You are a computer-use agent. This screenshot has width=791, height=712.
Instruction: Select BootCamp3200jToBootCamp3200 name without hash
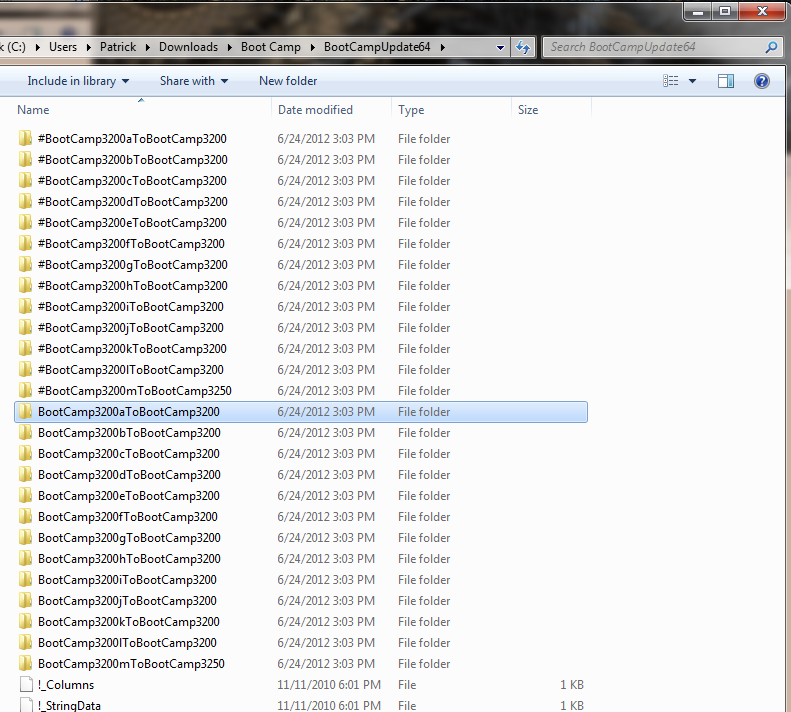(127, 601)
